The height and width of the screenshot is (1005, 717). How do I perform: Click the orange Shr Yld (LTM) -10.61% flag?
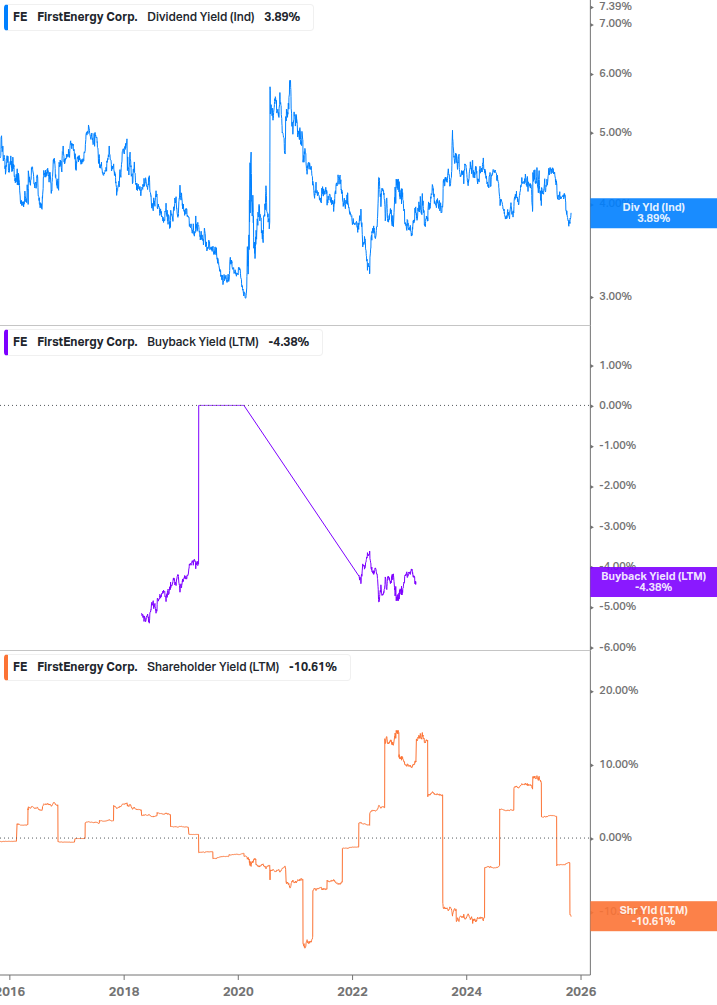654,916
